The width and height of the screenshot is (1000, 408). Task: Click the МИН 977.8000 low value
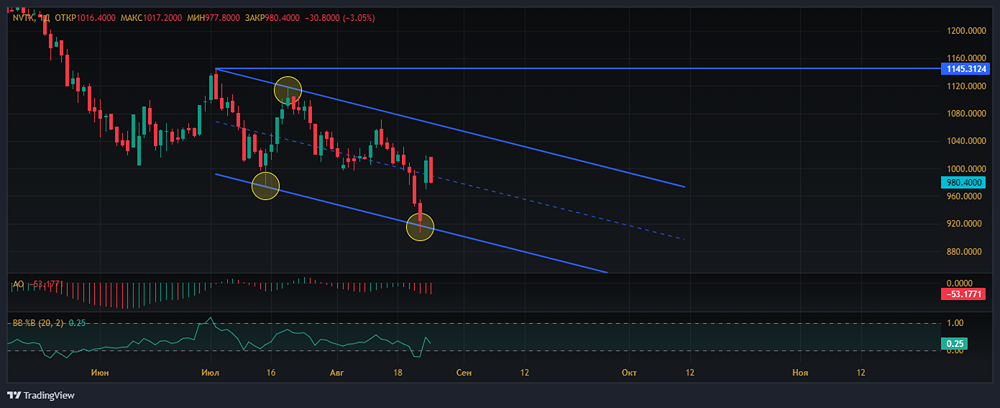tap(214, 18)
